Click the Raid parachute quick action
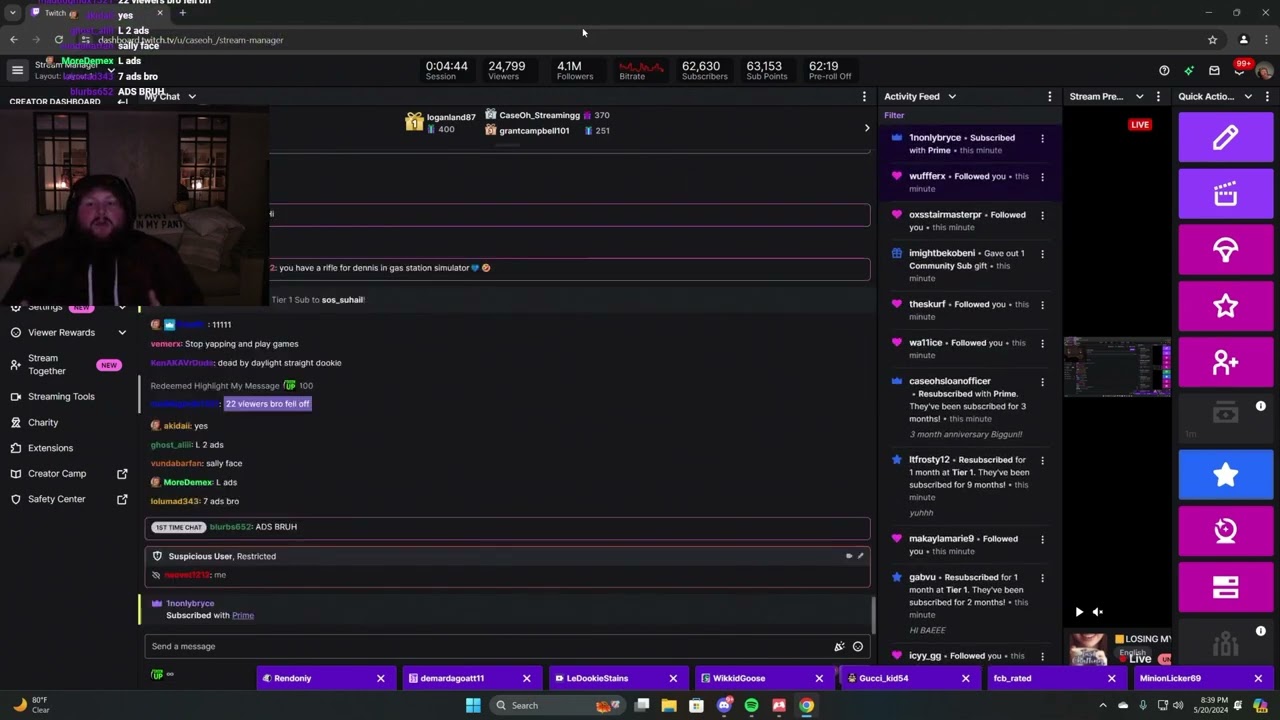The image size is (1280, 720). pyautogui.click(x=1225, y=249)
